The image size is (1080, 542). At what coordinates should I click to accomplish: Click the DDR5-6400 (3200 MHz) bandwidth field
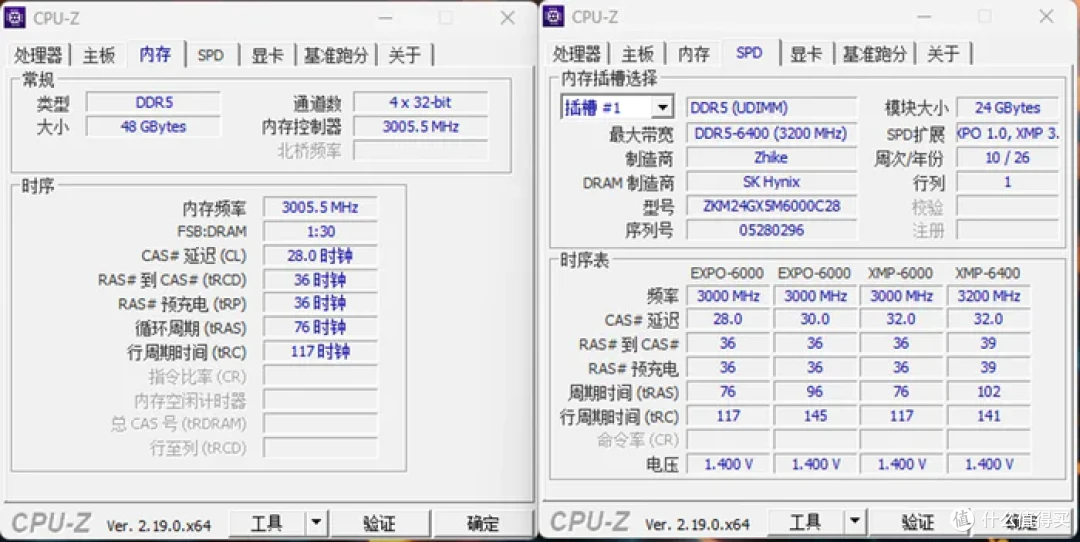tap(771, 134)
